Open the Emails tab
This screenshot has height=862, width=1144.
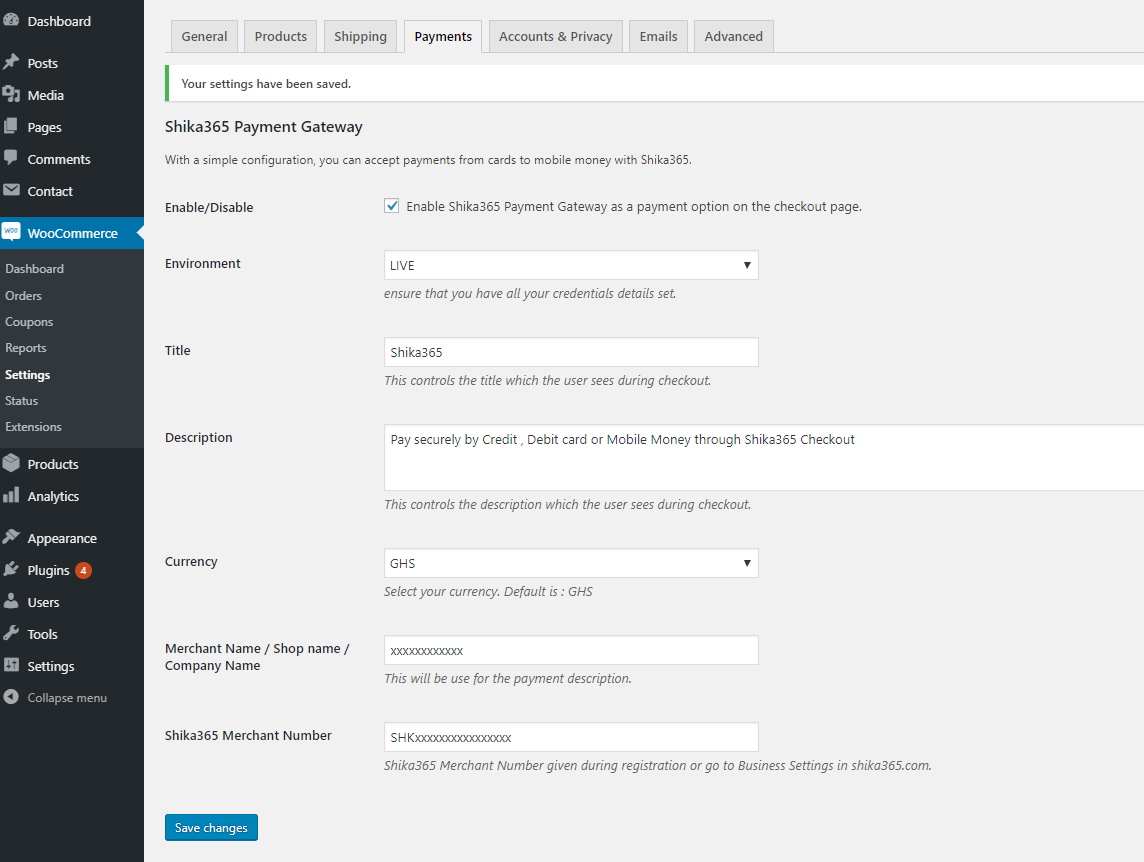coord(658,36)
